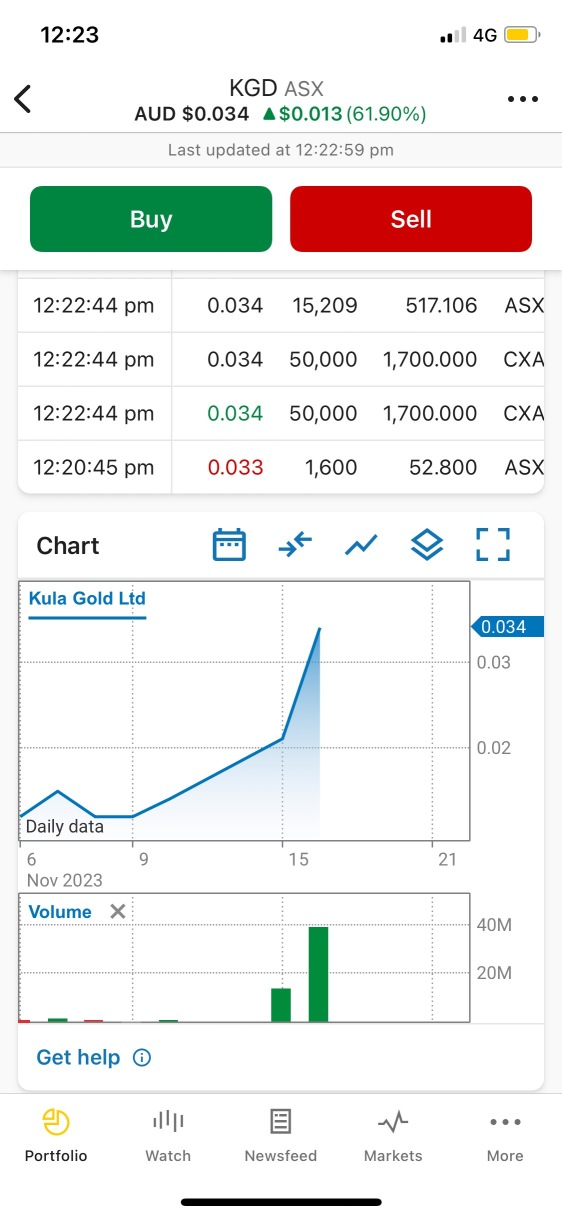Tap the 0.034 current price chart marker

(506, 627)
